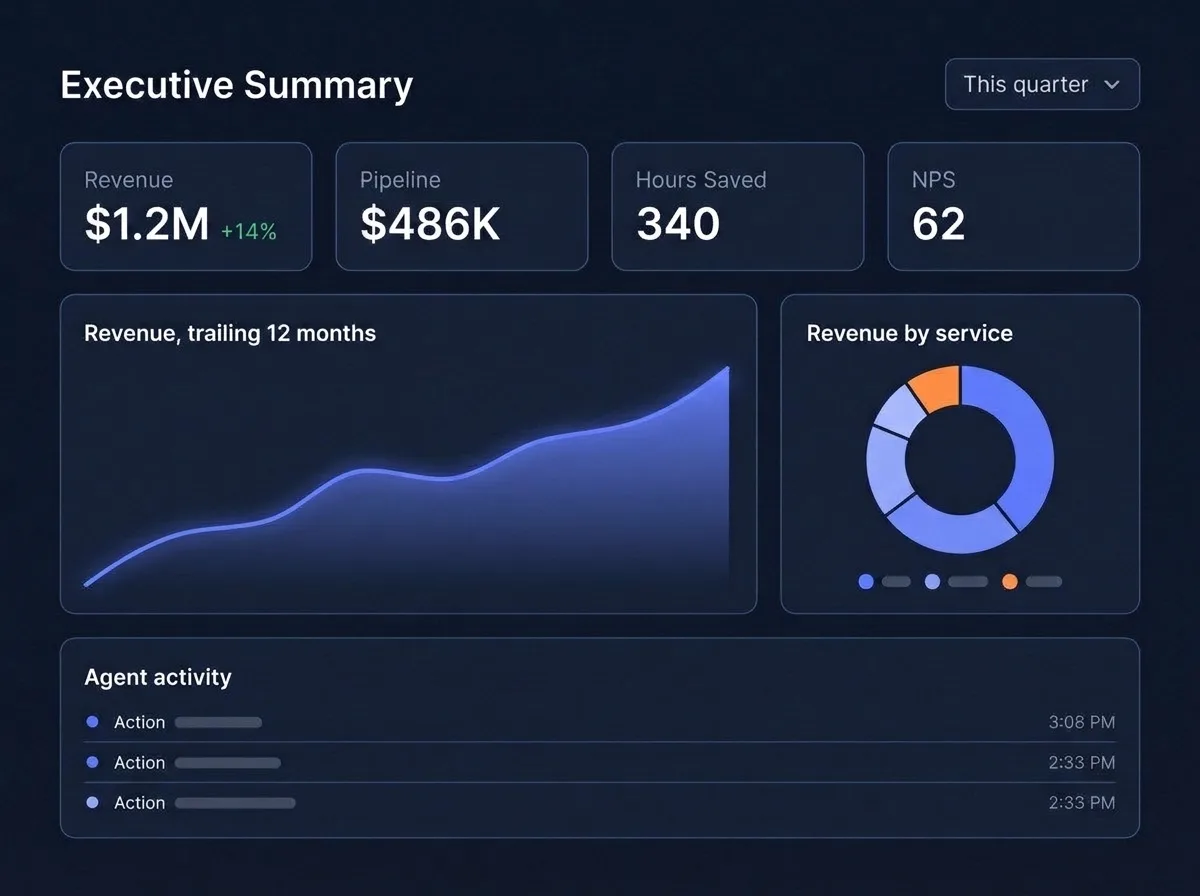Image resolution: width=1200 pixels, height=896 pixels.
Task: Open the This quarter dropdown
Action: tap(1042, 84)
